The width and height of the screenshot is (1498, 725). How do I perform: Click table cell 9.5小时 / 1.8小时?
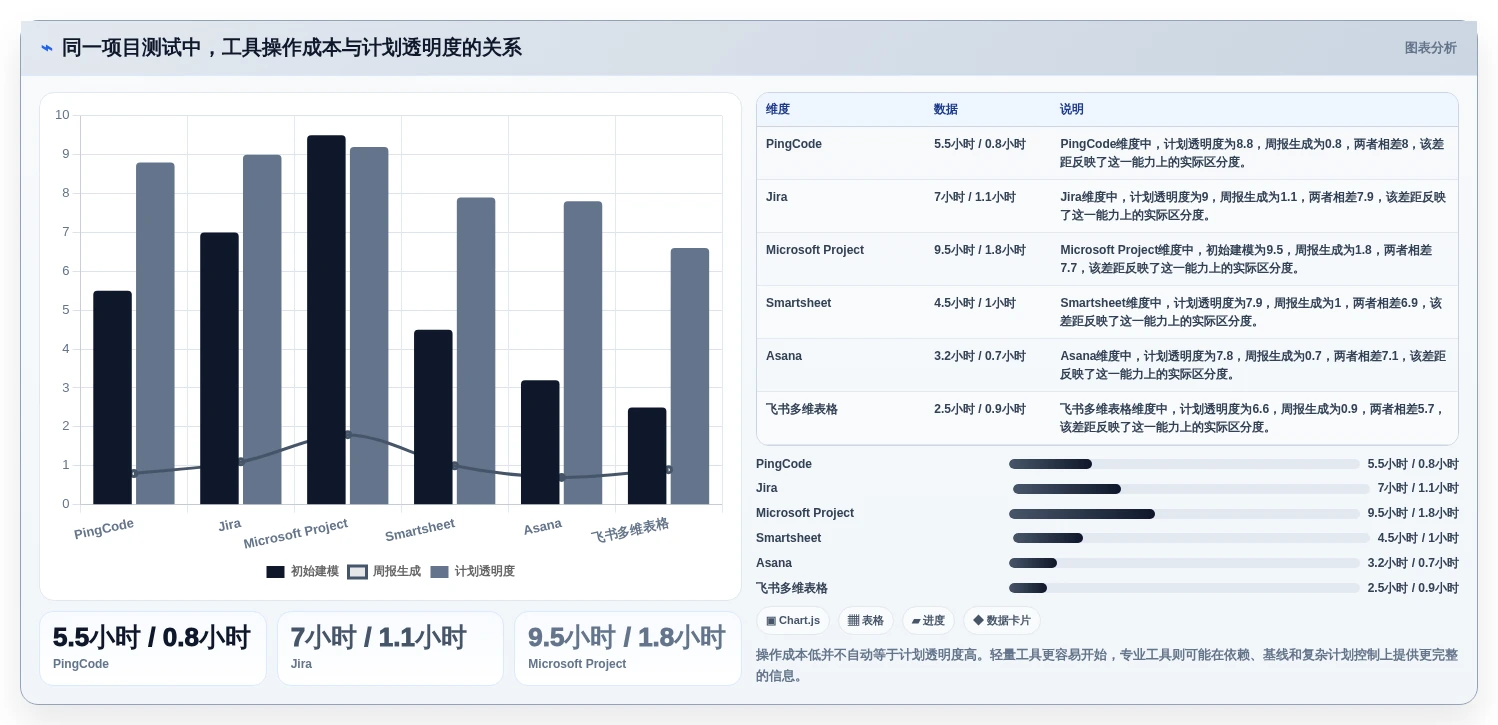(x=980, y=250)
